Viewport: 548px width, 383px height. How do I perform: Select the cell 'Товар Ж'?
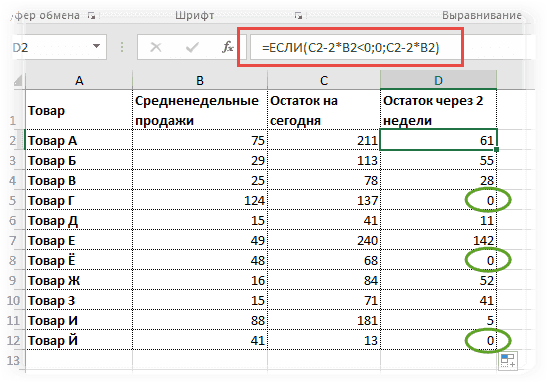[x=79, y=280]
